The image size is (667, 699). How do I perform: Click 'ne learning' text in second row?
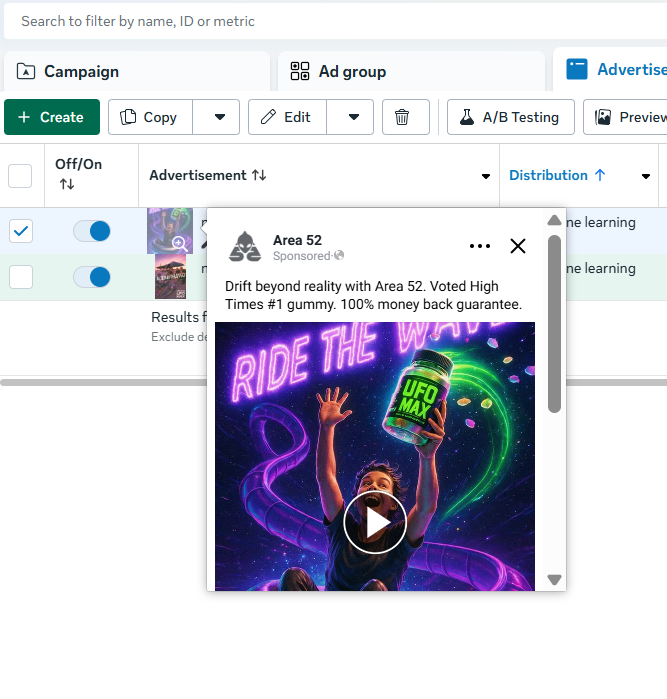(x=601, y=268)
